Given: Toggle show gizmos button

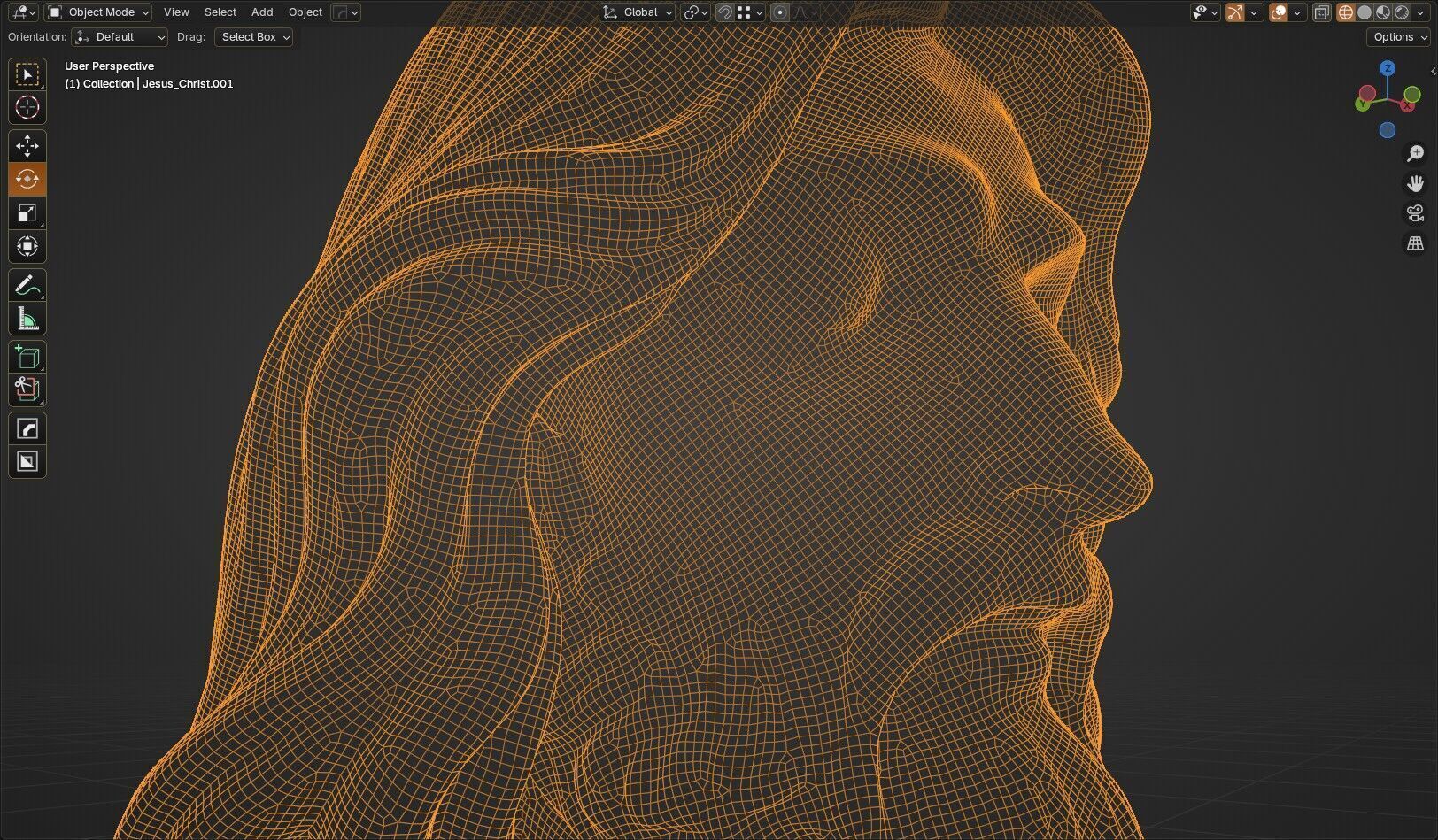Looking at the screenshot, I should pyautogui.click(x=1235, y=12).
